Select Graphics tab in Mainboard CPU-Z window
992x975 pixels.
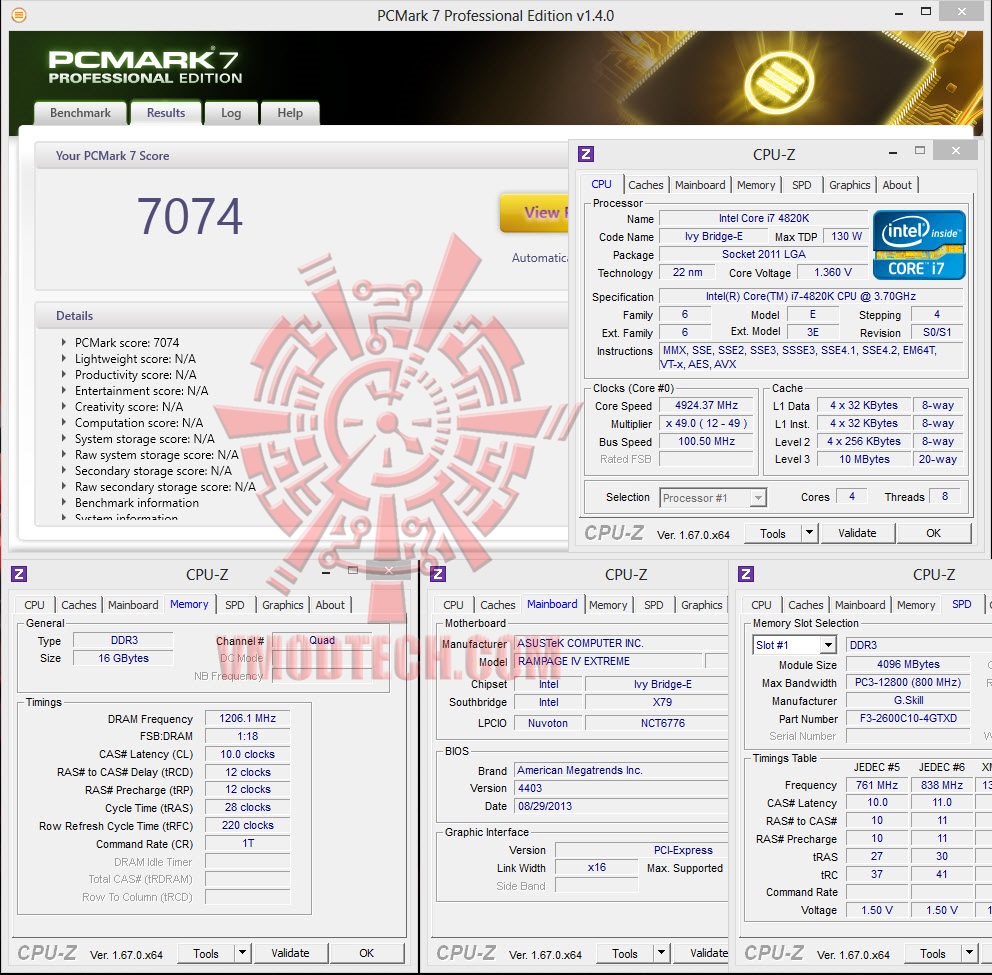(x=701, y=605)
